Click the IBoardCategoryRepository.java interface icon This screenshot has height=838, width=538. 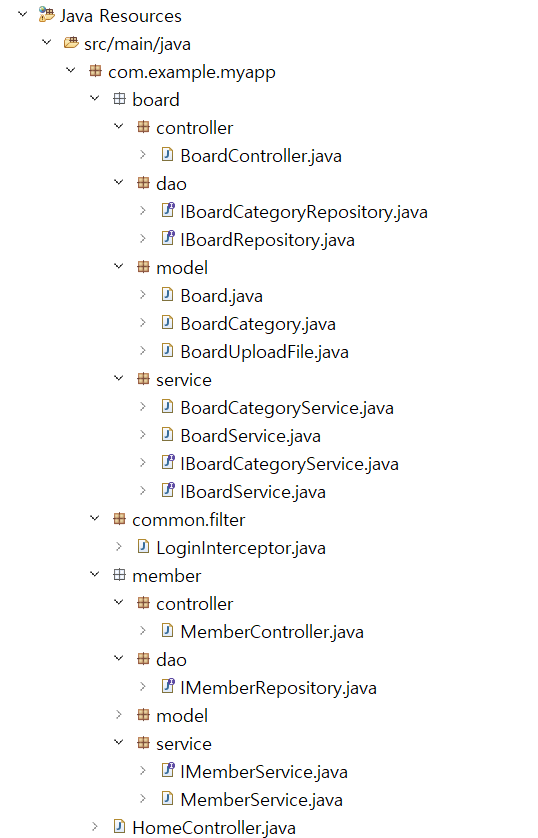(168, 210)
